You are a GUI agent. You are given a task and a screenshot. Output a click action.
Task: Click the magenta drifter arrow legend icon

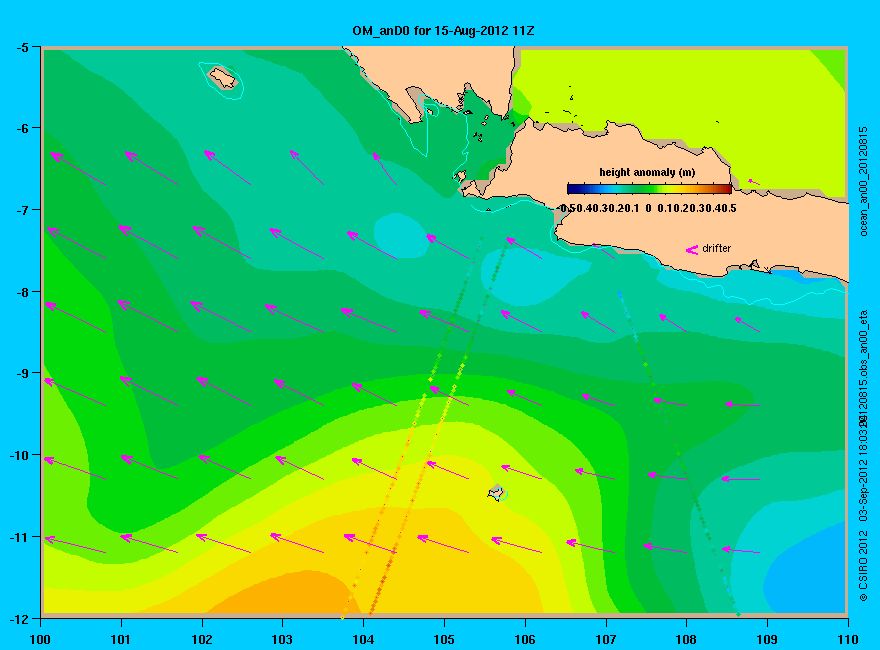coord(692,249)
